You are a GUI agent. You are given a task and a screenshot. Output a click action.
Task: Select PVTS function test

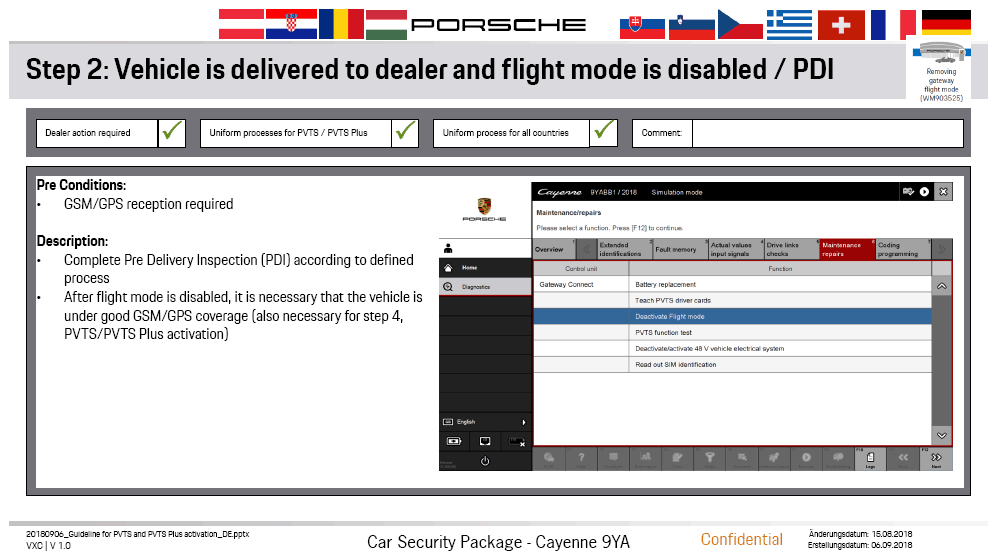(x=780, y=332)
